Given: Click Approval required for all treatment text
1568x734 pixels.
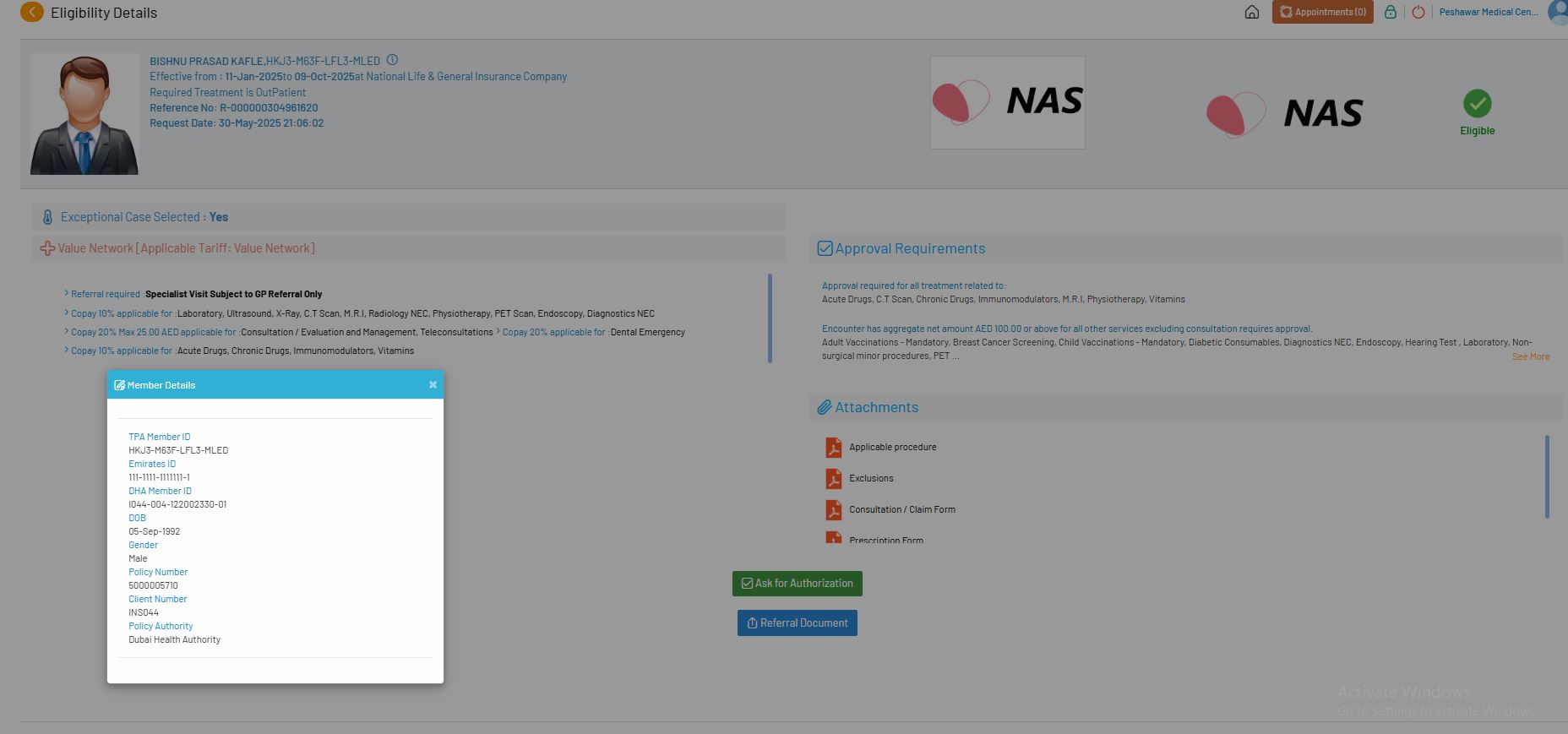Looking at the screenshot, I should [914, 285].
